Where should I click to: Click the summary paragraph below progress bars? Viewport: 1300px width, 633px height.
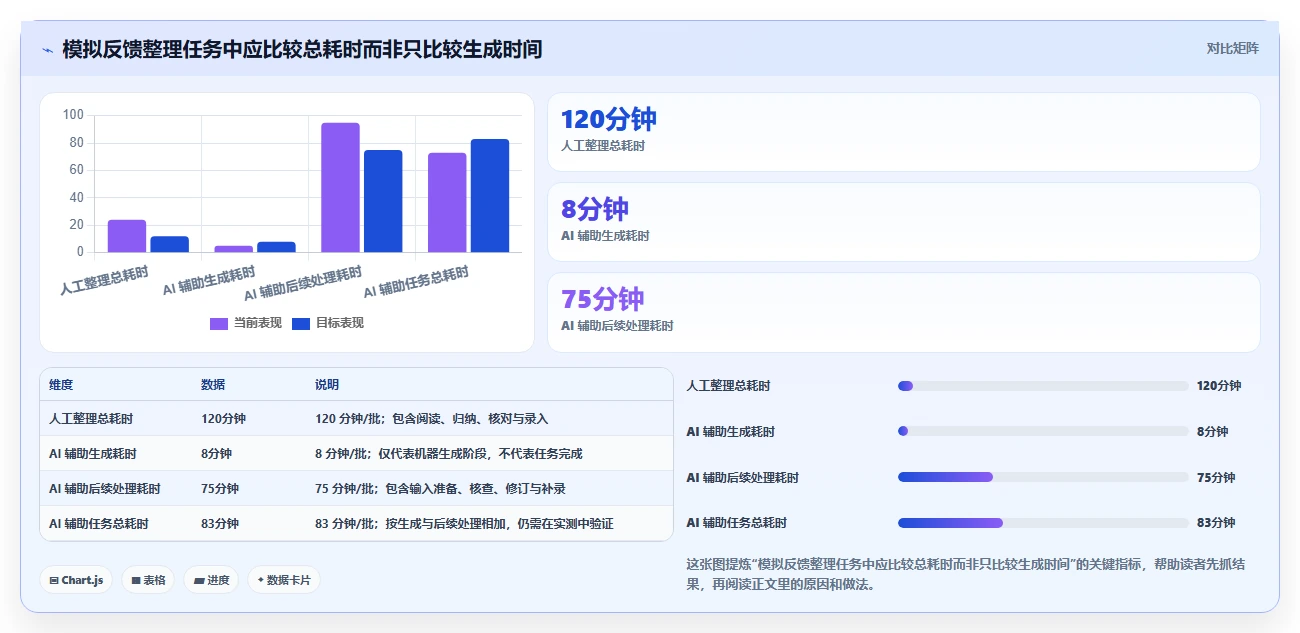(x=965, y=574)
